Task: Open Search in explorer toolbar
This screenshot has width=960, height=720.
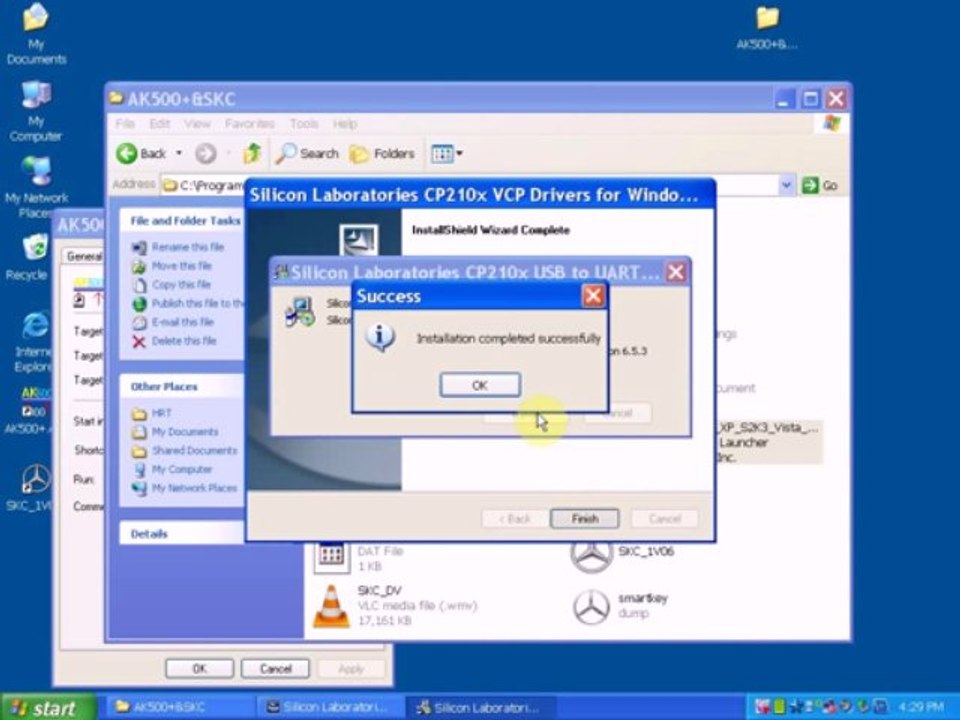Action: click(x=307, y=153)
